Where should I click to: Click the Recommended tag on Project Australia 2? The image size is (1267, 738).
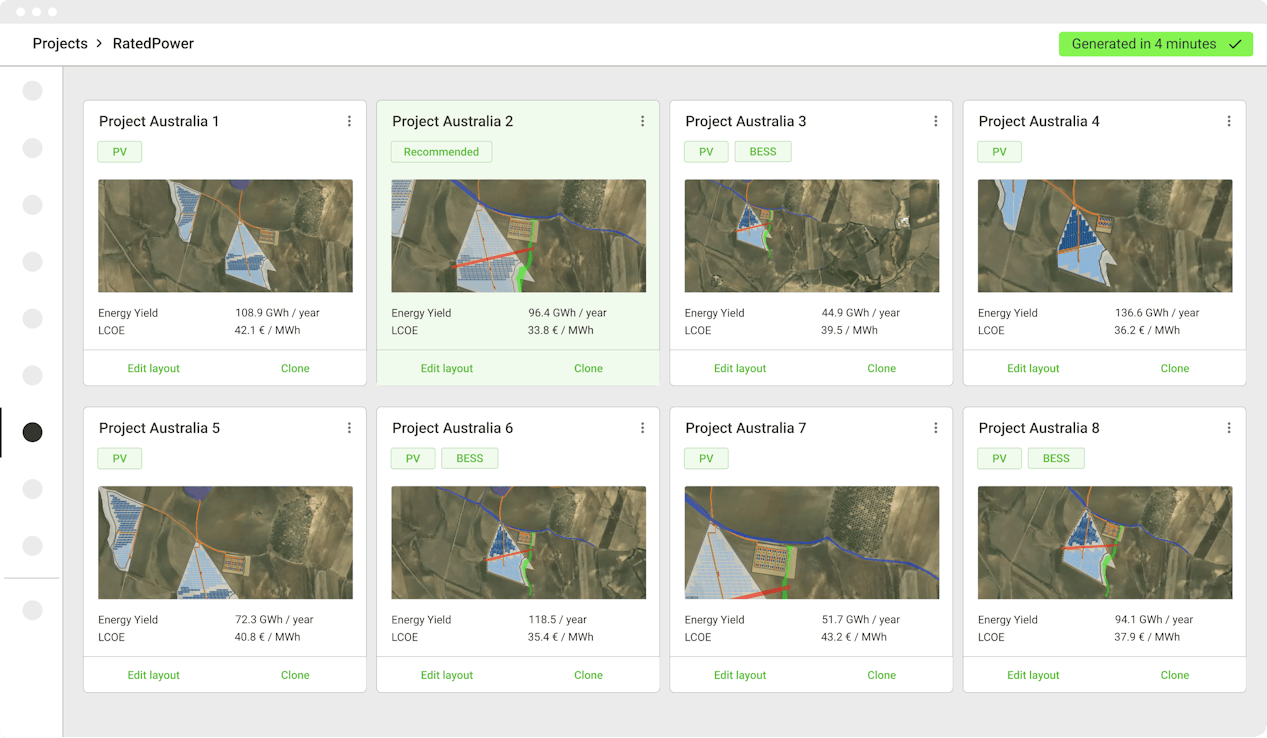pos(441,152)
